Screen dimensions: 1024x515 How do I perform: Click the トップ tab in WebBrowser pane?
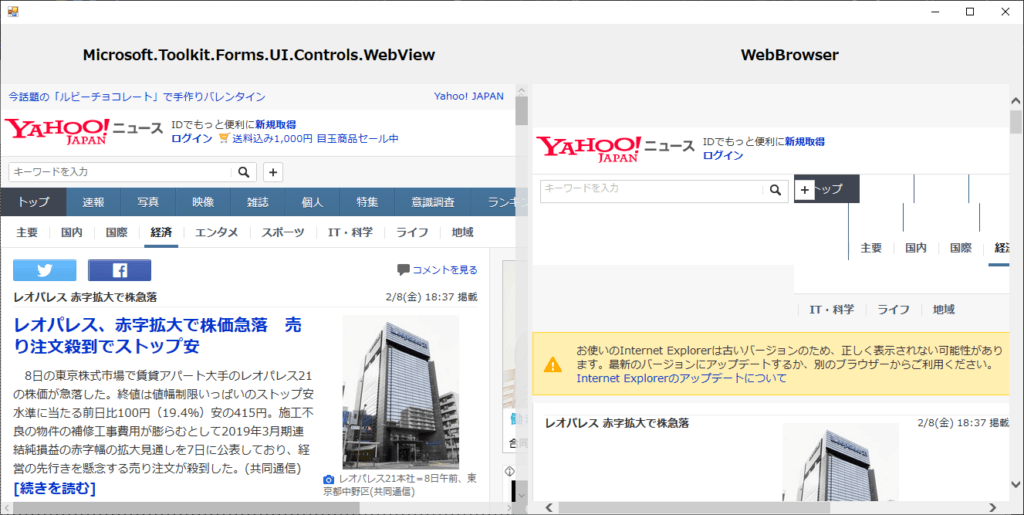827,189
